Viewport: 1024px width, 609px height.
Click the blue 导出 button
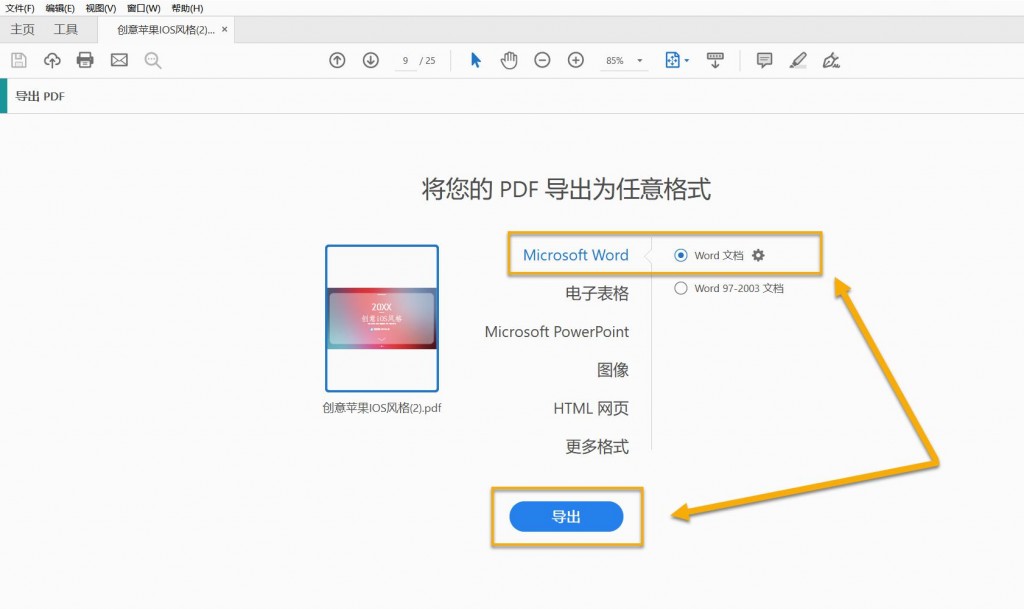pos(566,517)
